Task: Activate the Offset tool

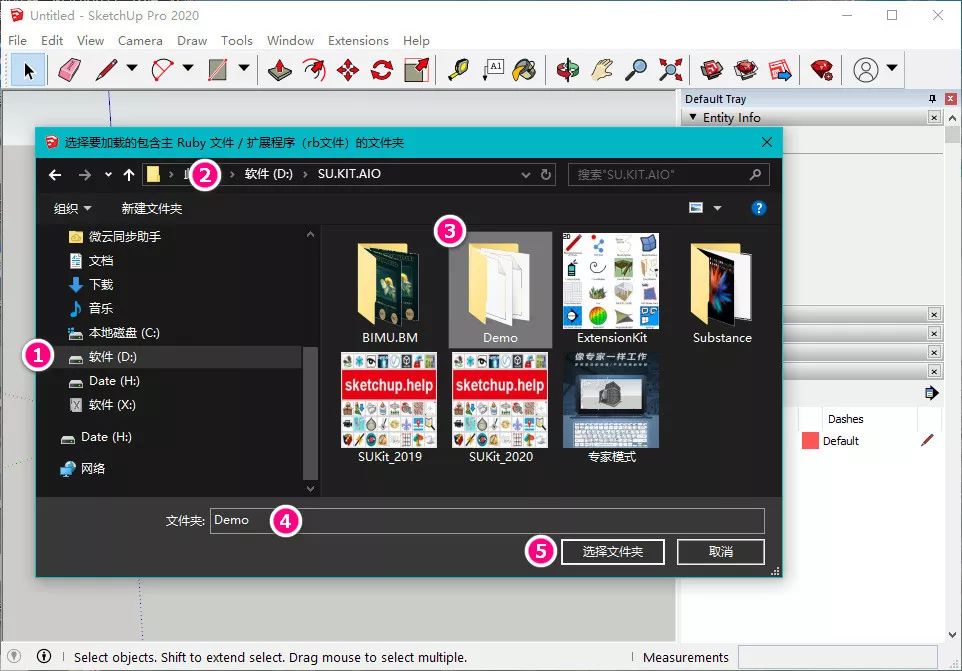Action: [x=314, y=70]
